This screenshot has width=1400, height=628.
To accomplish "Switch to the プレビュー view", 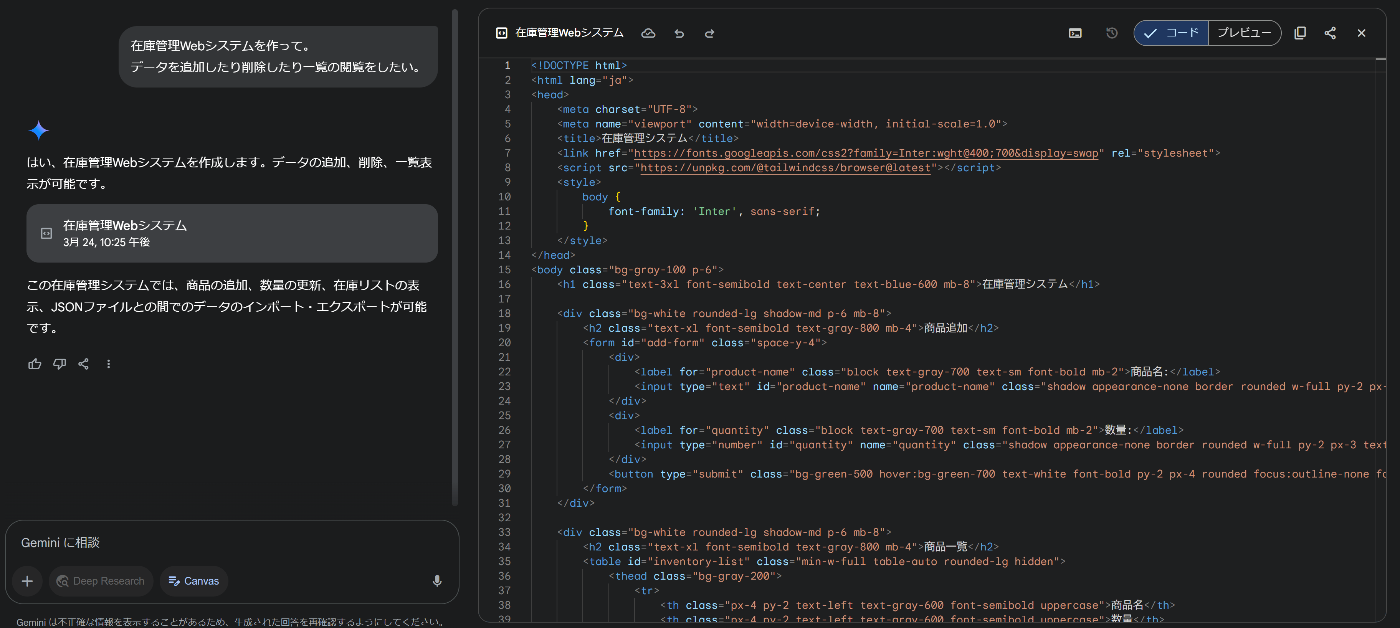I will click(1245, 33).
